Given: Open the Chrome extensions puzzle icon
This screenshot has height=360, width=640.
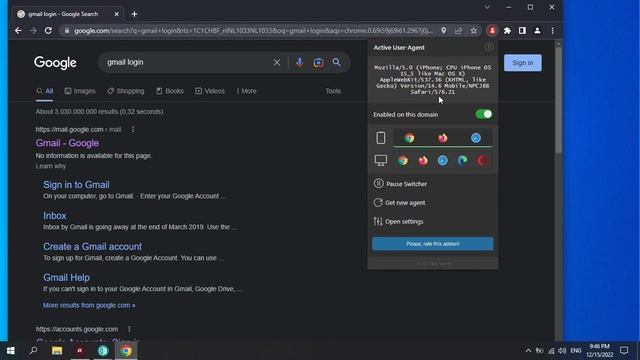Looking at the screenshot, I should 507,31.
